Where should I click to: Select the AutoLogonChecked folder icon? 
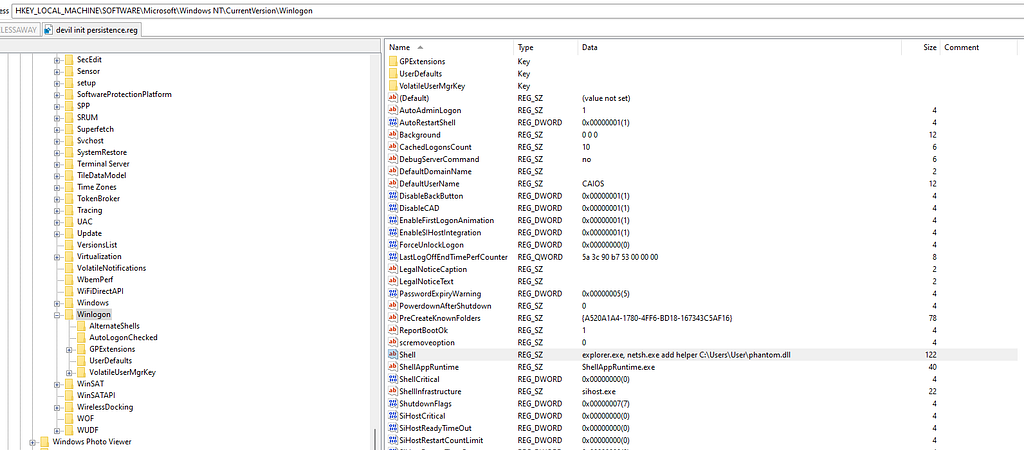click(82, 338)
